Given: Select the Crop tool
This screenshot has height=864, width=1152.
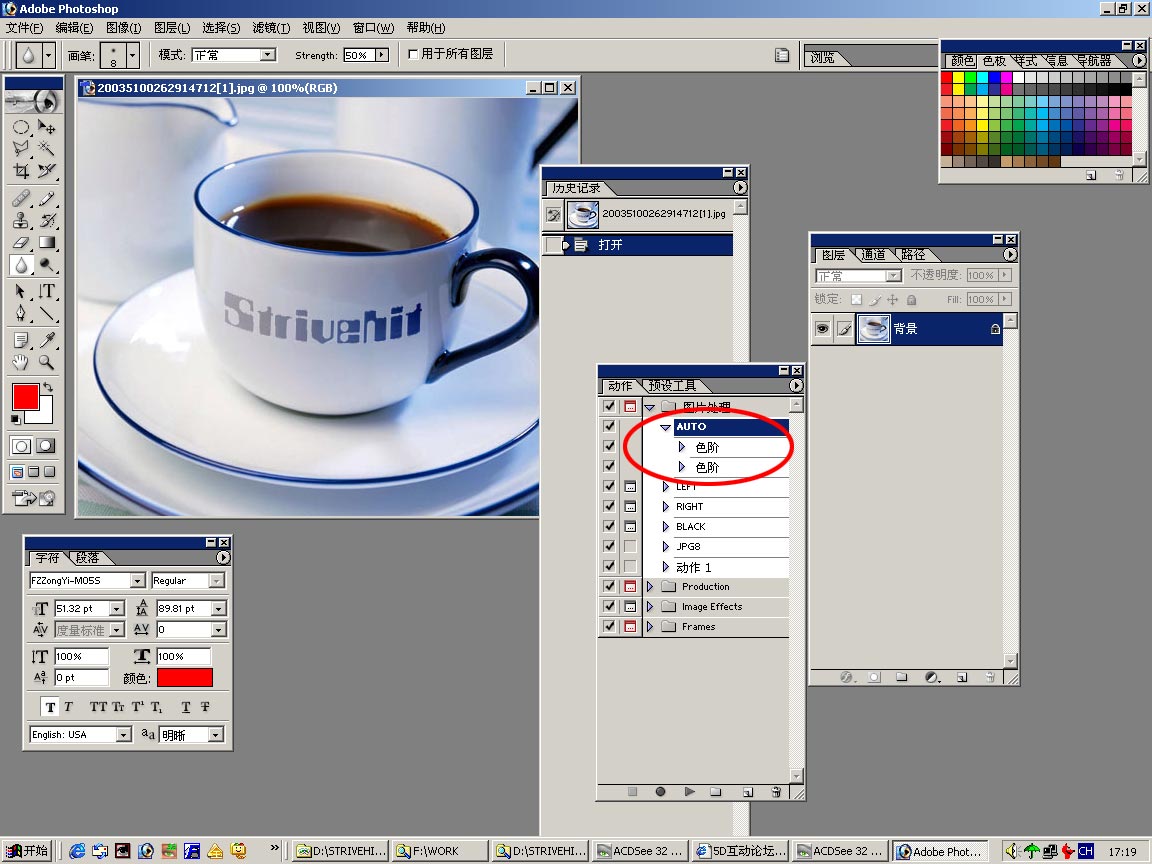Looking at the screenshot, I should 21,170.
